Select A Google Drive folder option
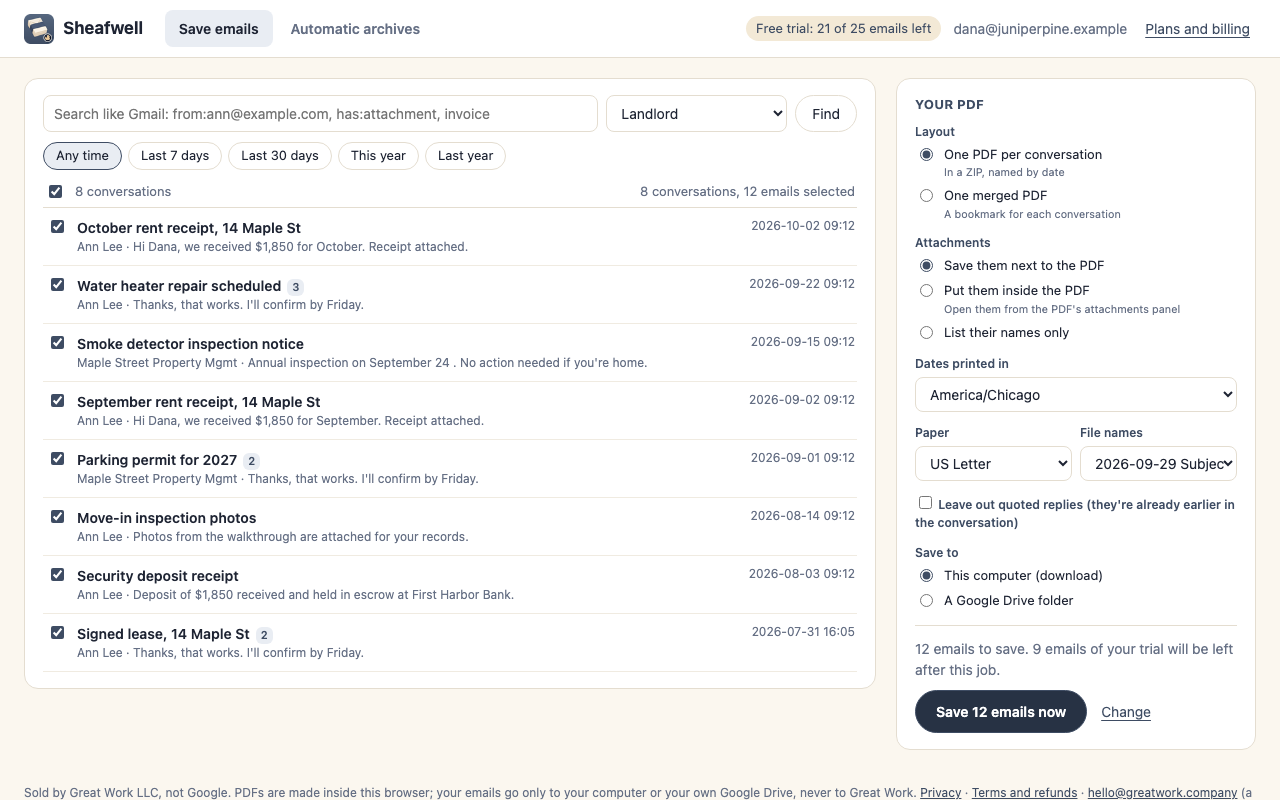 pyautogui.click(x=926, y=601)
